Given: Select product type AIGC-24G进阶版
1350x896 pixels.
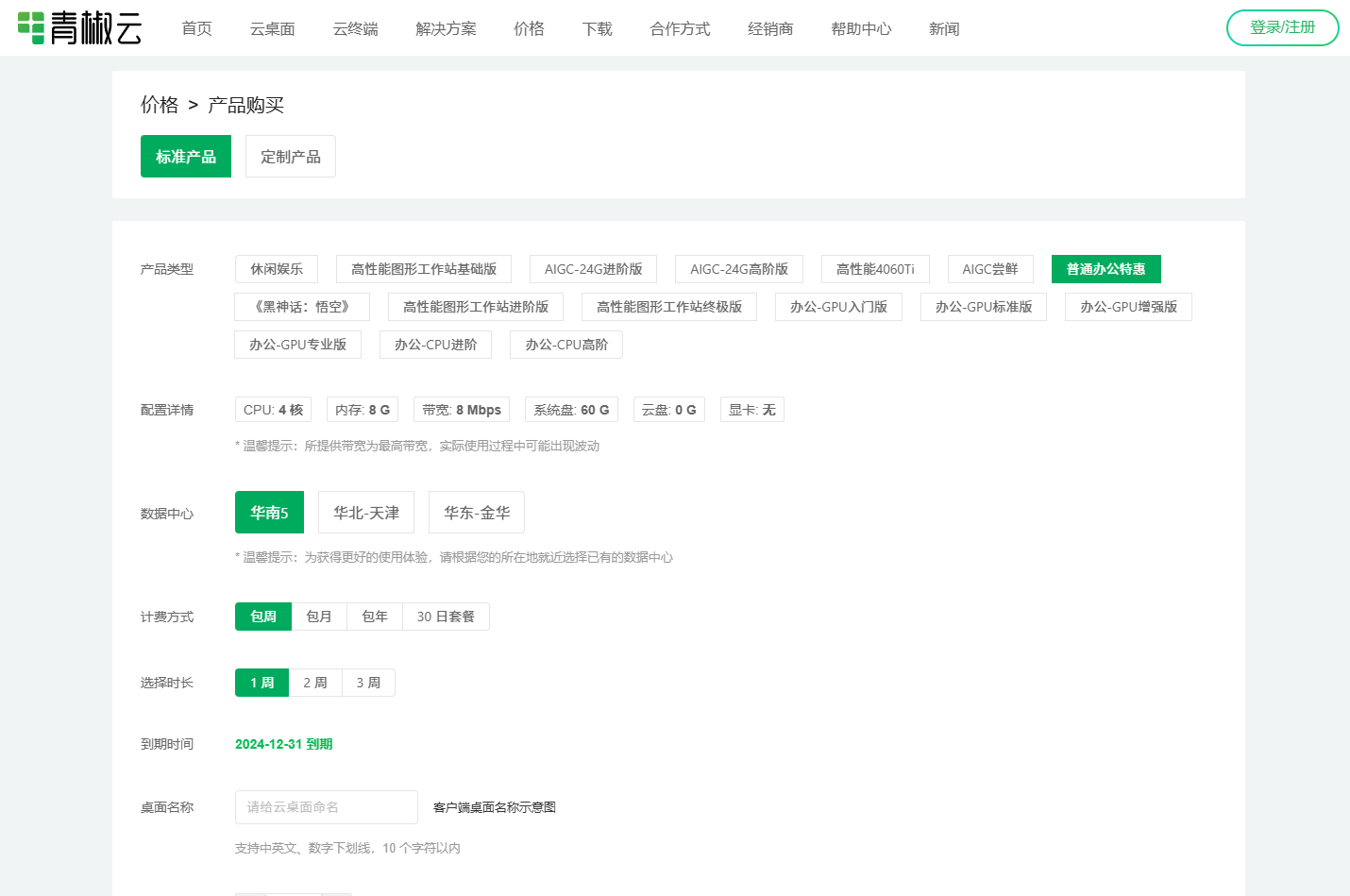Looking at the screenshot, I should 593,269.
